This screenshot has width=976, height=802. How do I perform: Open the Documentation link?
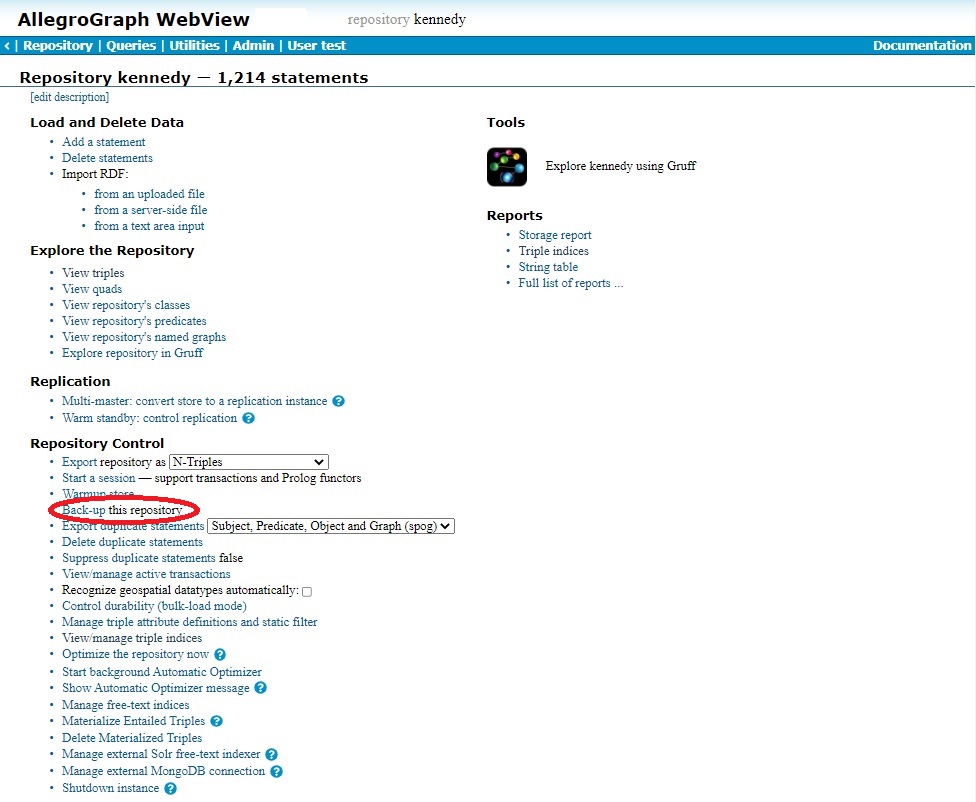921,46
